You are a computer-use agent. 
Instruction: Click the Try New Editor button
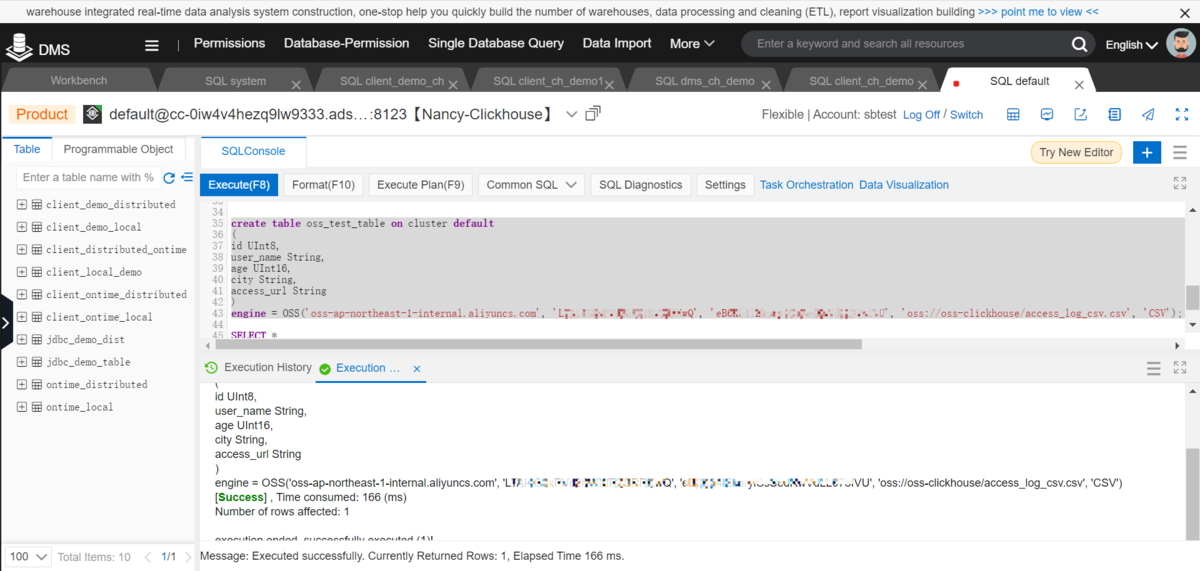1076,153
